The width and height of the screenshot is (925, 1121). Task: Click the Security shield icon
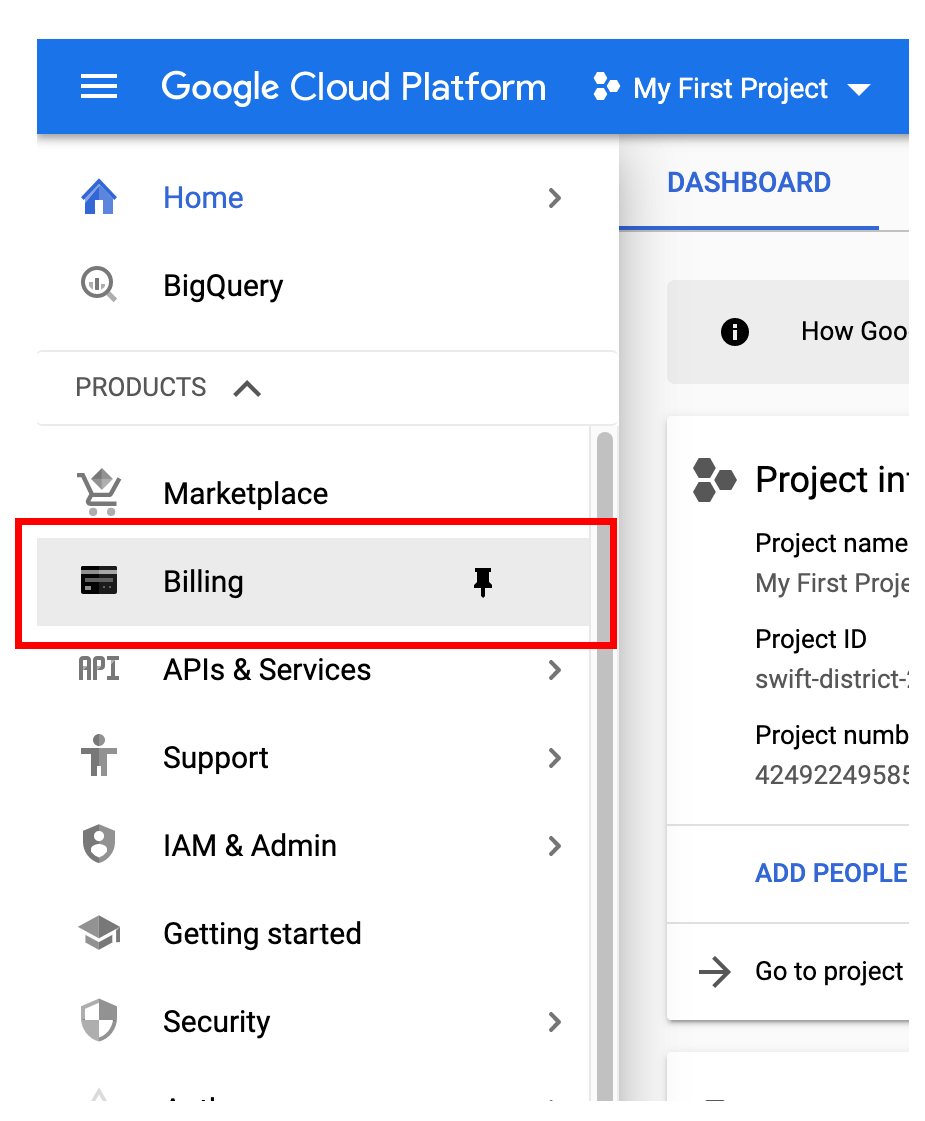click(99, 1020)
